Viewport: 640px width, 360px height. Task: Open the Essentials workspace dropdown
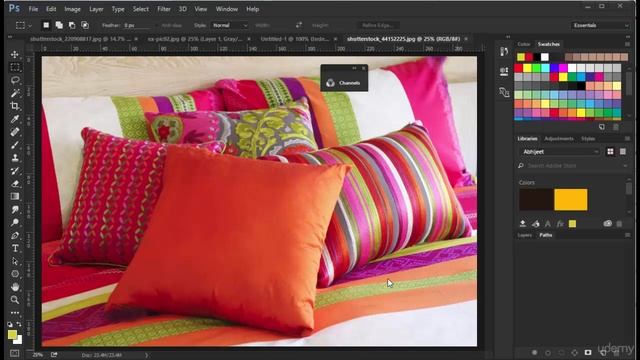pyautogui.click(x=600, y=25)
